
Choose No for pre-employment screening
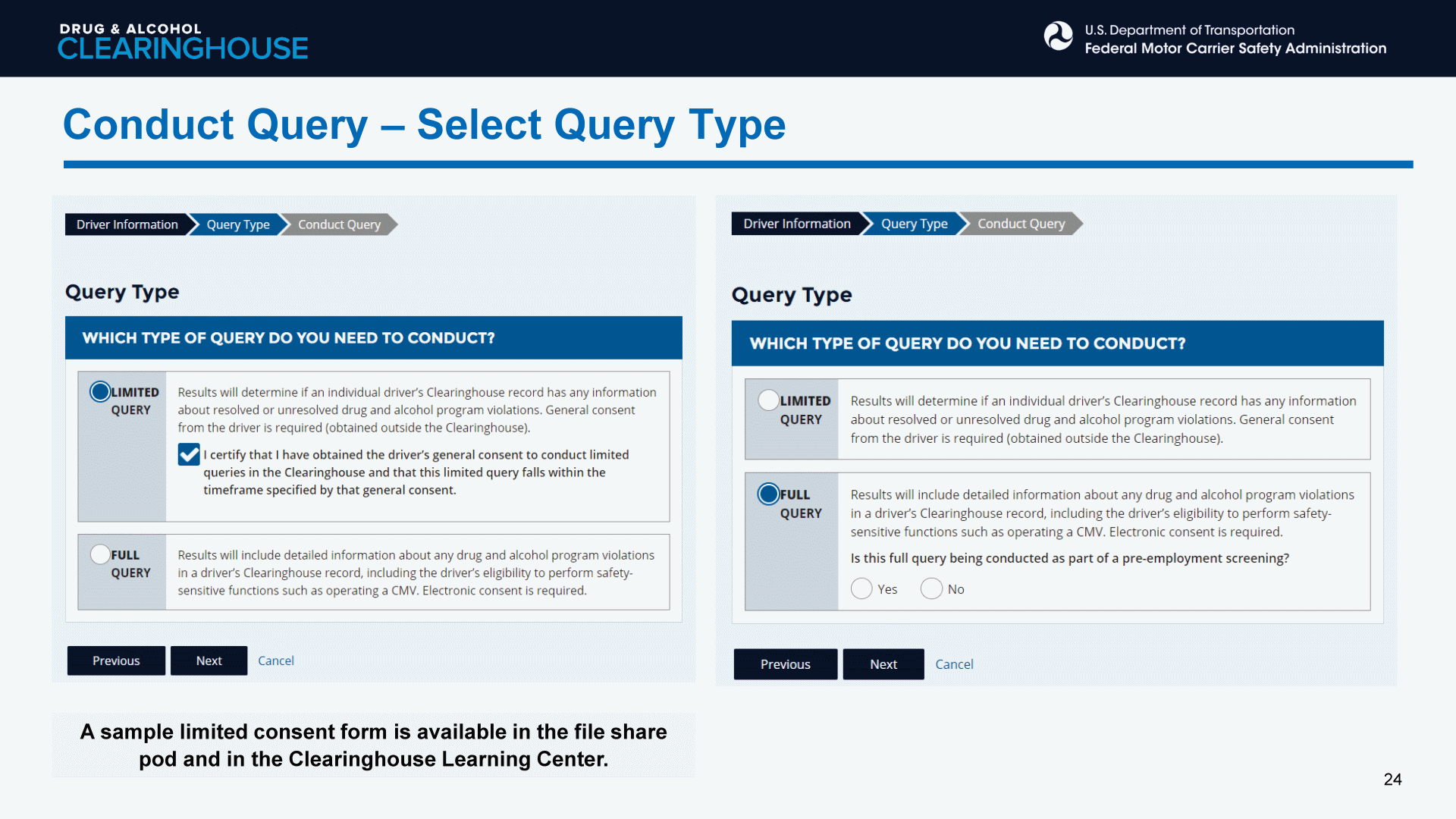point(931,588)
